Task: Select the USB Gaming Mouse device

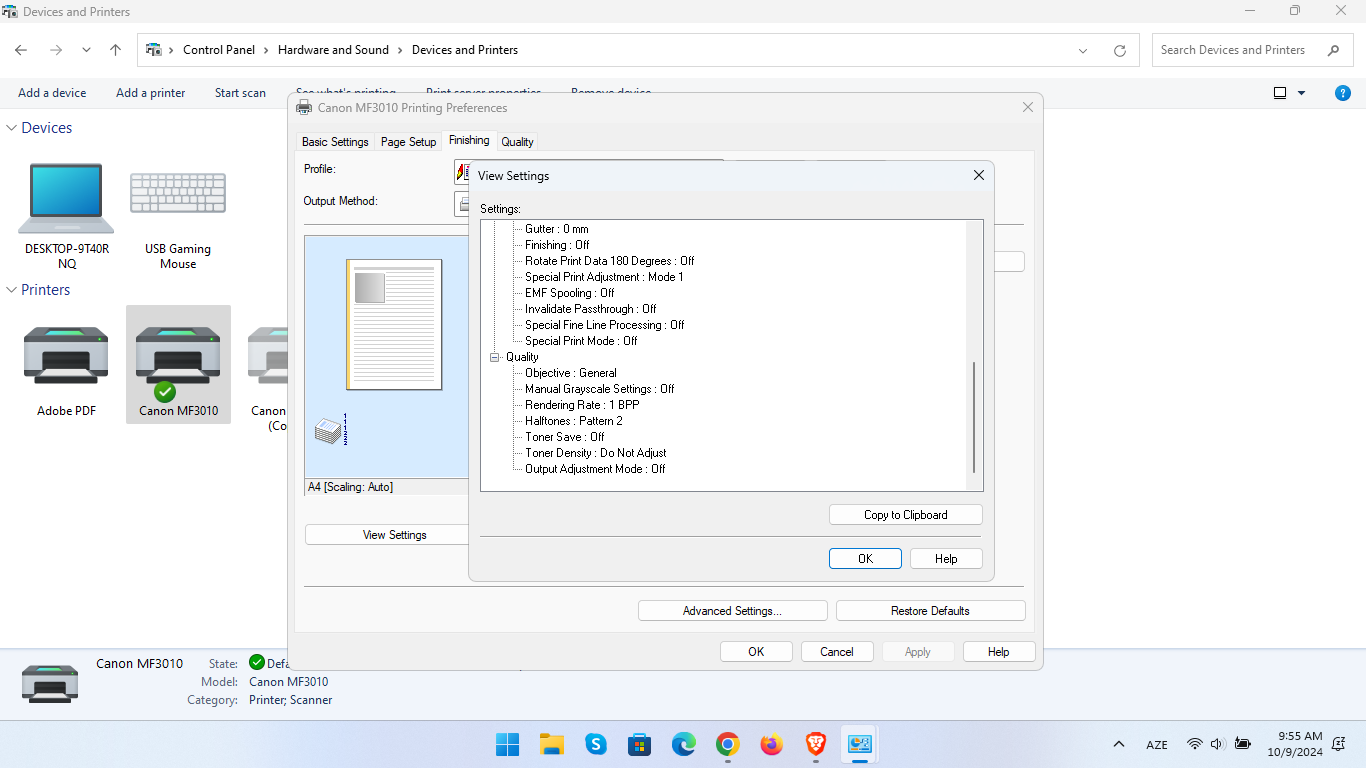Action: (x=178, y=216)
